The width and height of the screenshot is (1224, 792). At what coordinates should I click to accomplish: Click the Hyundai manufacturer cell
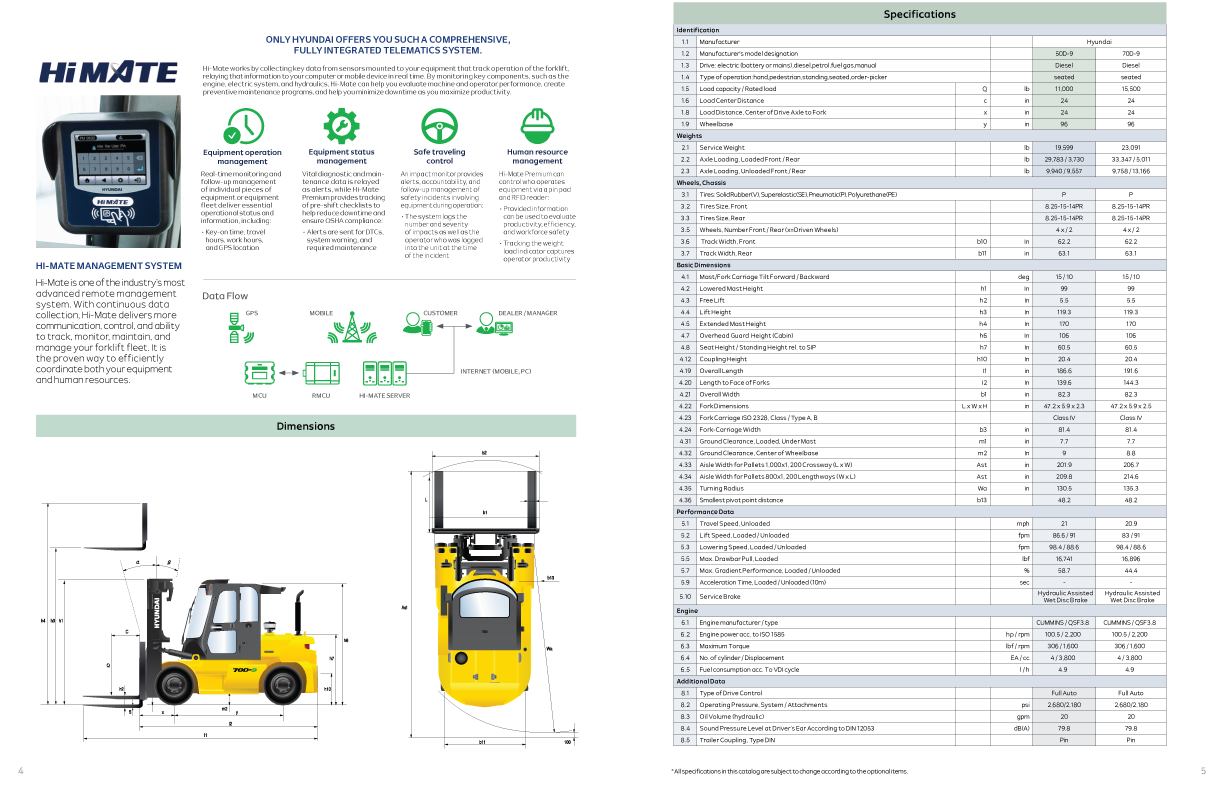click(1099, 42)
